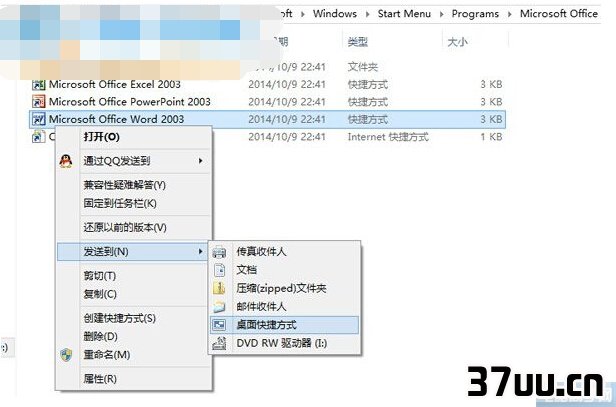This screenshot has width=616, height=407.
Task: Click the shield icon beside 重命名(M)
Action: click(x=66, y=355)
